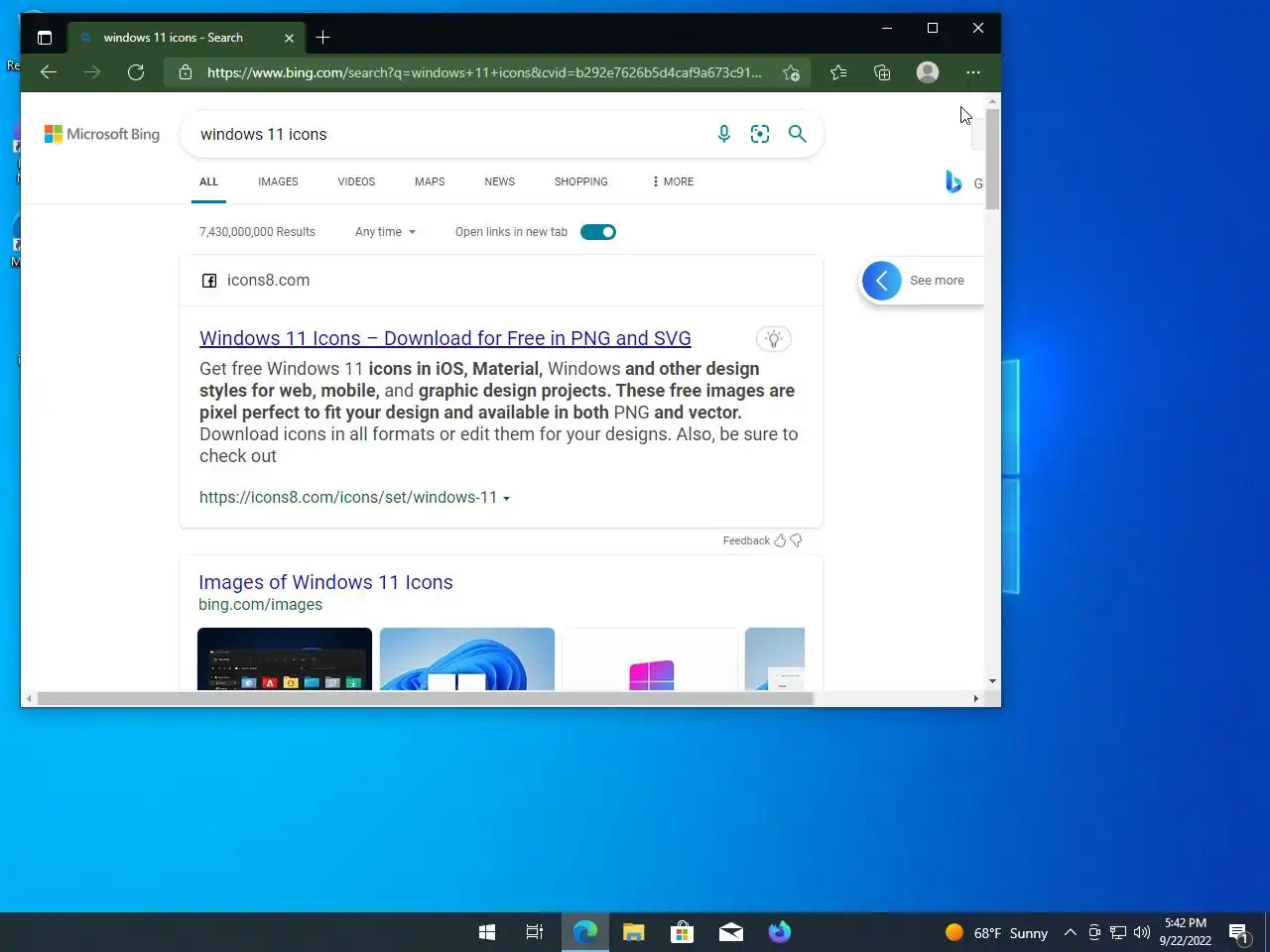Open the volume control
This screenshot has width=1270, height=952.
coord(1142,932)
